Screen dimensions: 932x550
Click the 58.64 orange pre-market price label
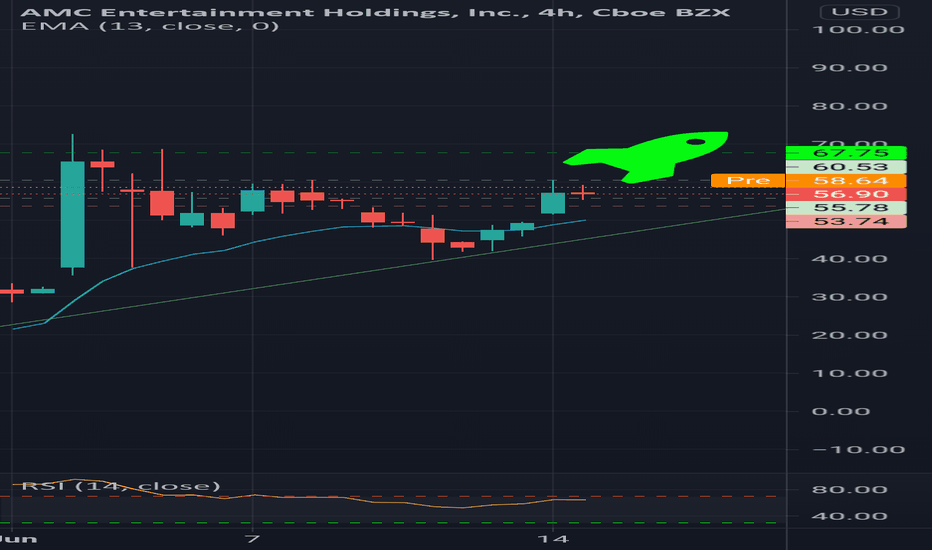(x=846, y=181)
